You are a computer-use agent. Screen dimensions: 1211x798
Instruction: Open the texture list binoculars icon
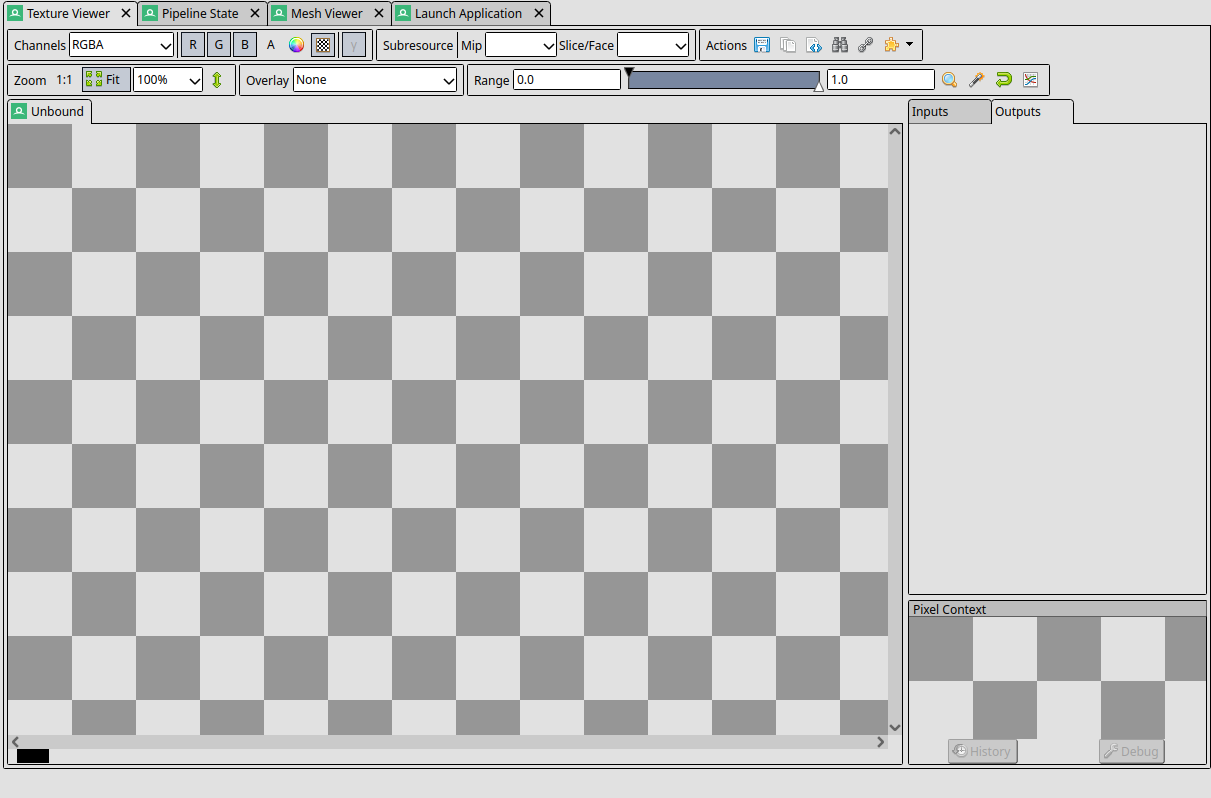(840, 45)
